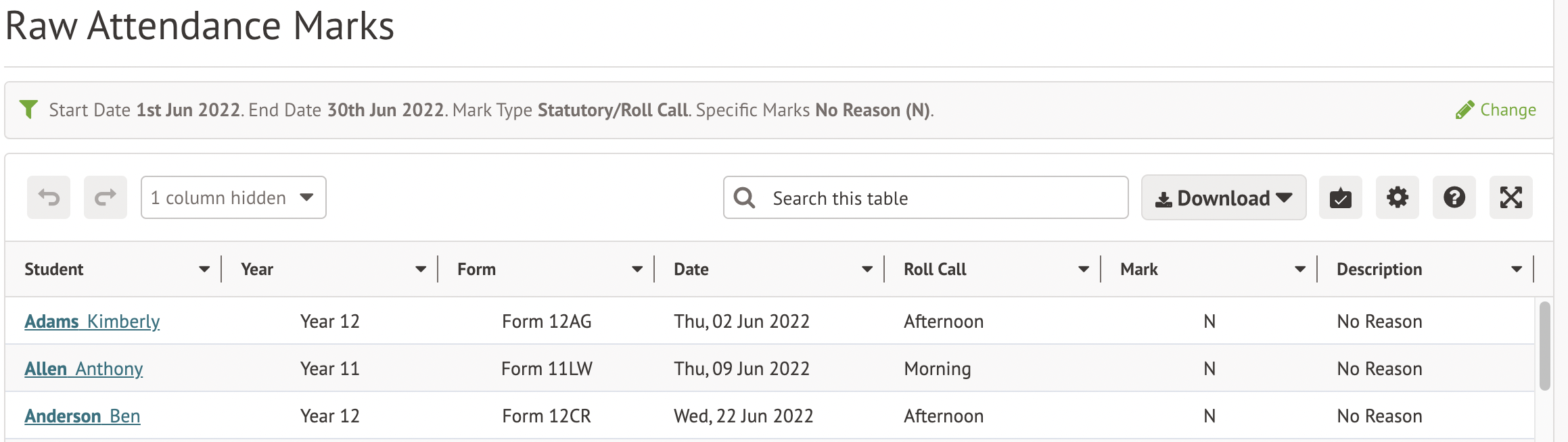The image size is (1568, 442).
Task: Click the Mark column header
Action: [x=1139, y=269]
